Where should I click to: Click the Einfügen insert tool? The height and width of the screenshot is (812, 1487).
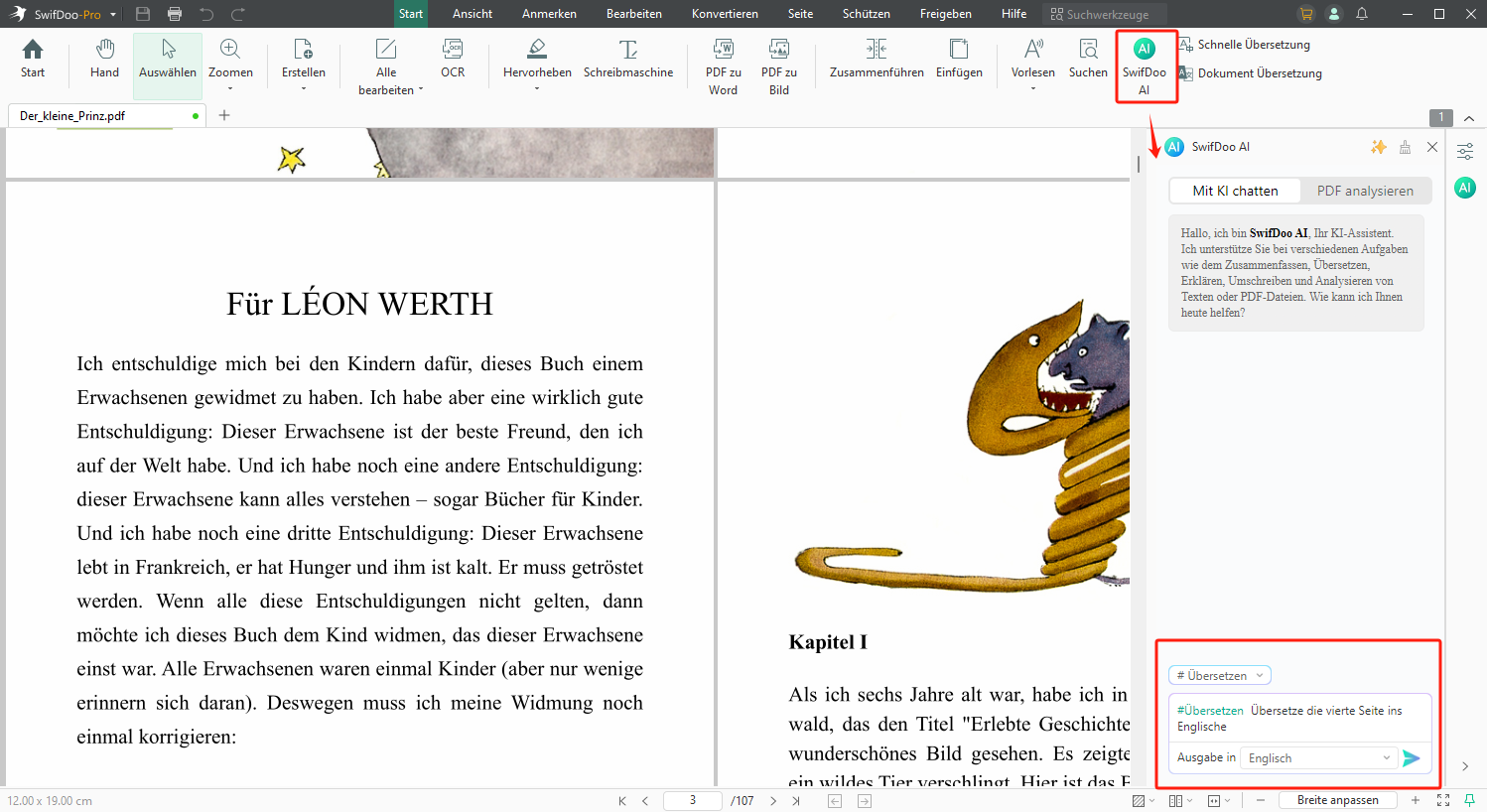pos(959,59)
